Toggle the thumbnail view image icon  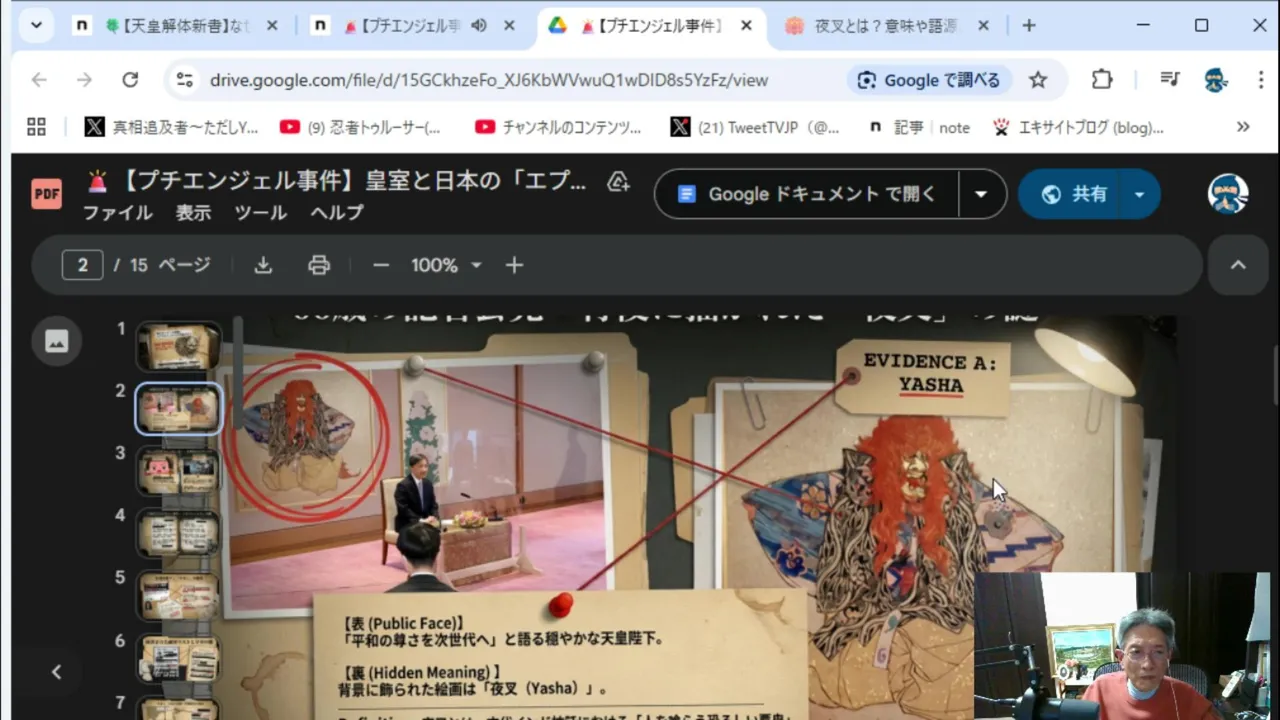tap(56, 341)
